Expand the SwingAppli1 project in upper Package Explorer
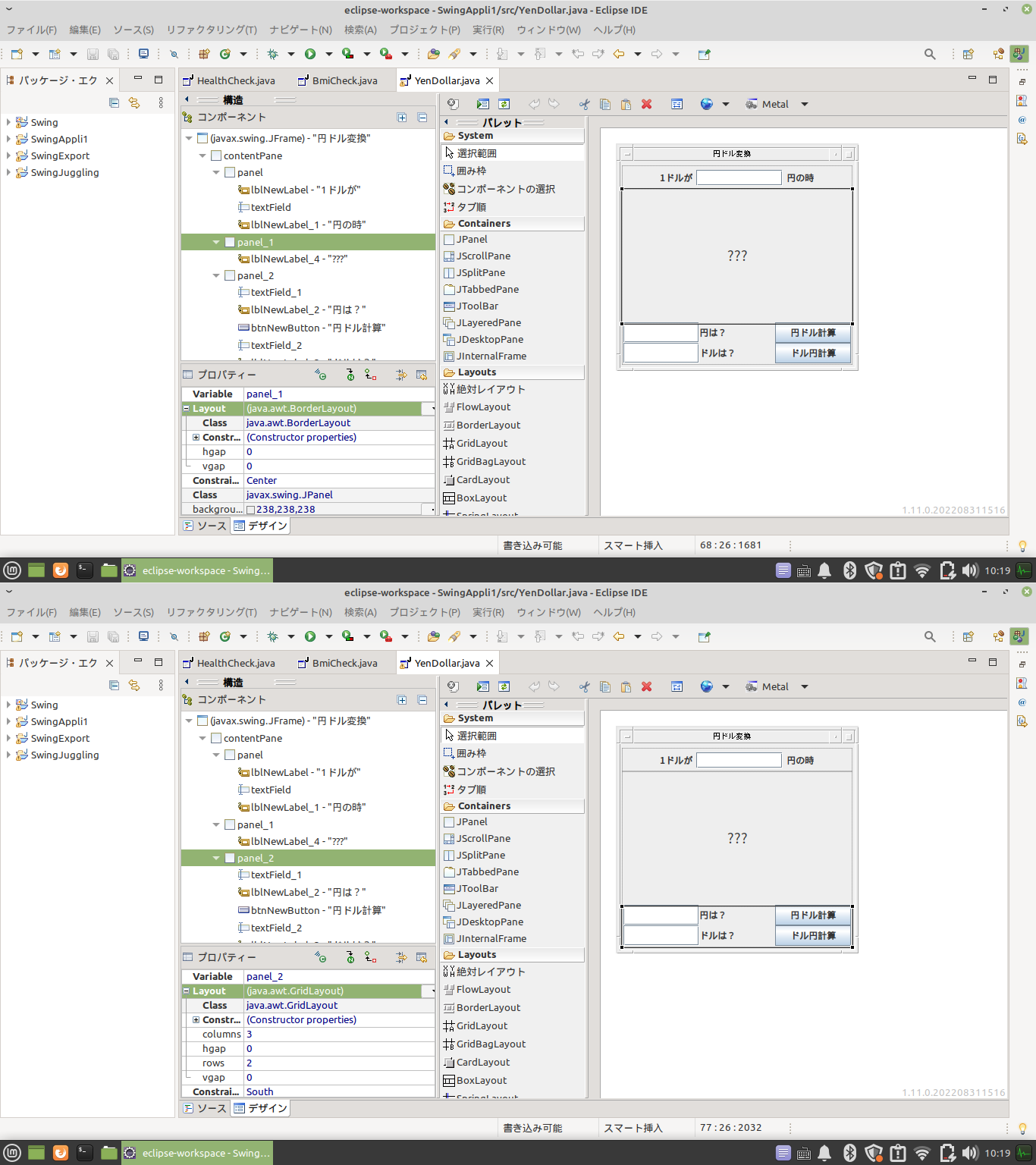 [8, 139]
